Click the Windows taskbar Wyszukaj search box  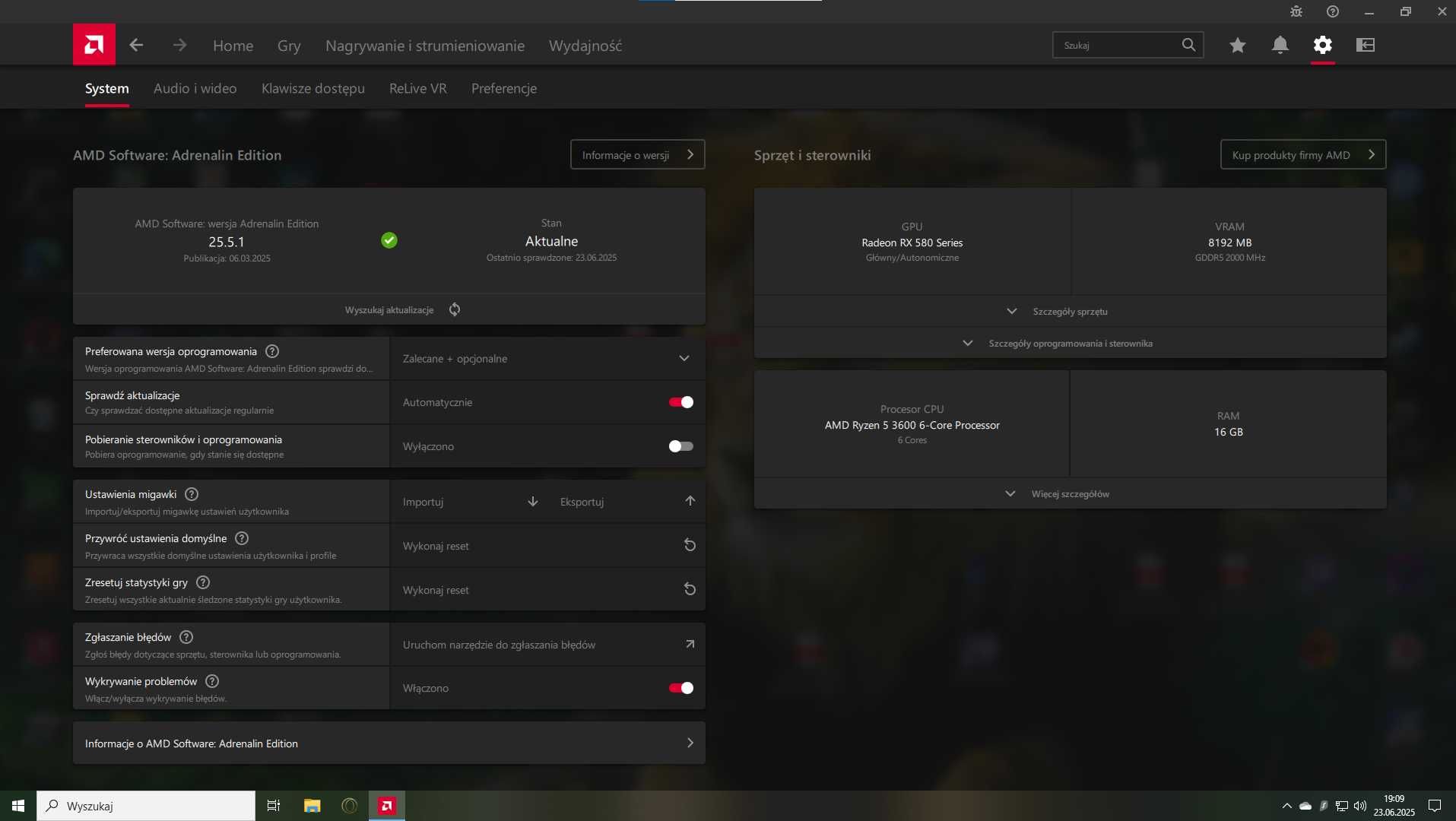(x=146, y=806)
